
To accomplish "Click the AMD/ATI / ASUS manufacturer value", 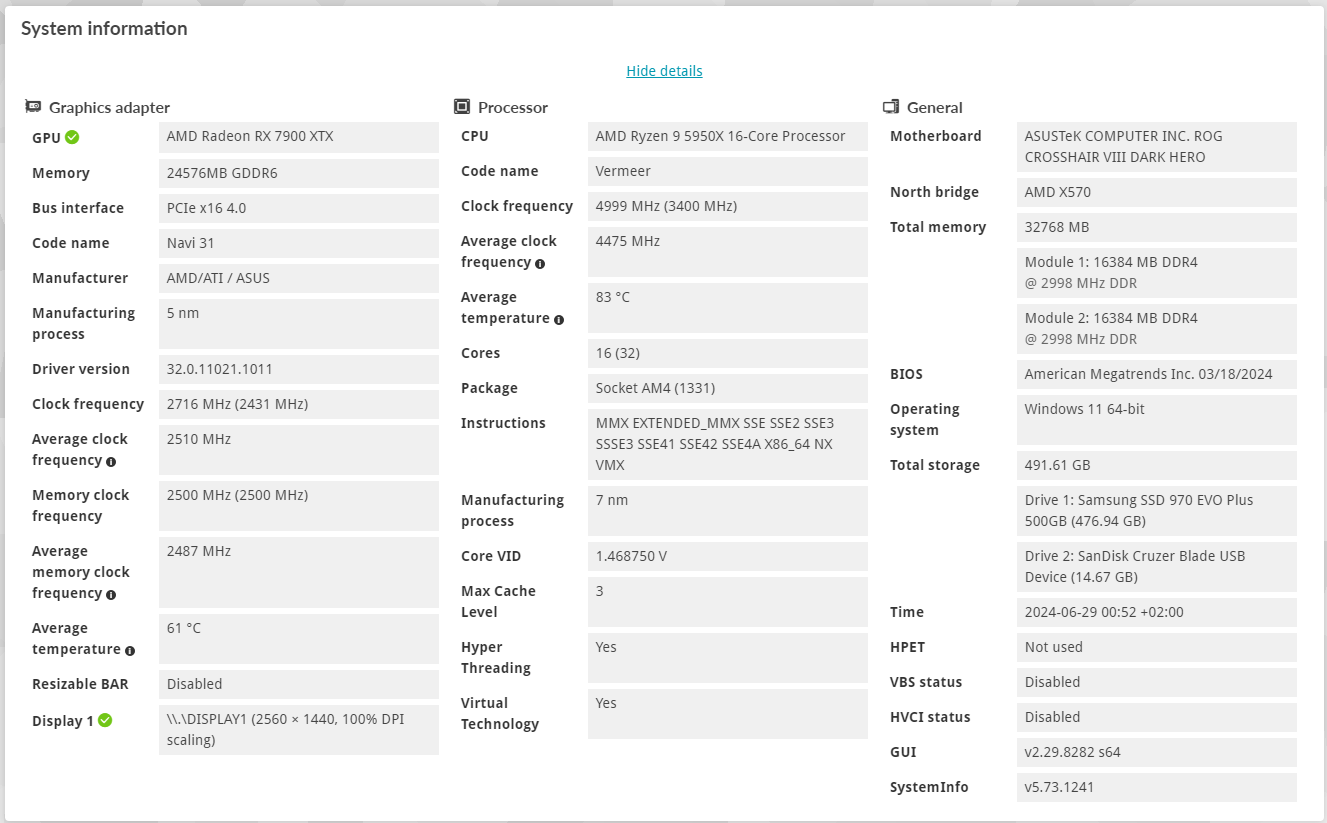I will (299, 278).
